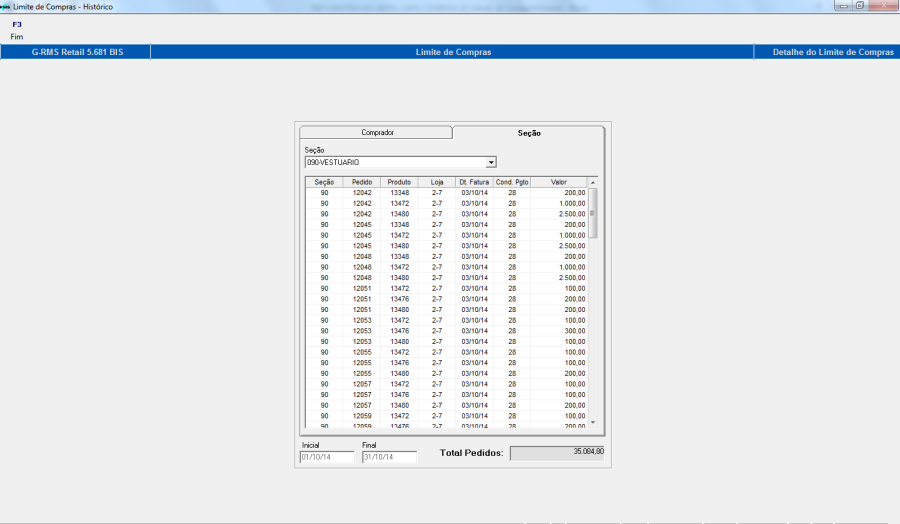Click value 200,00 in the order 12057 row

[575, 405]
